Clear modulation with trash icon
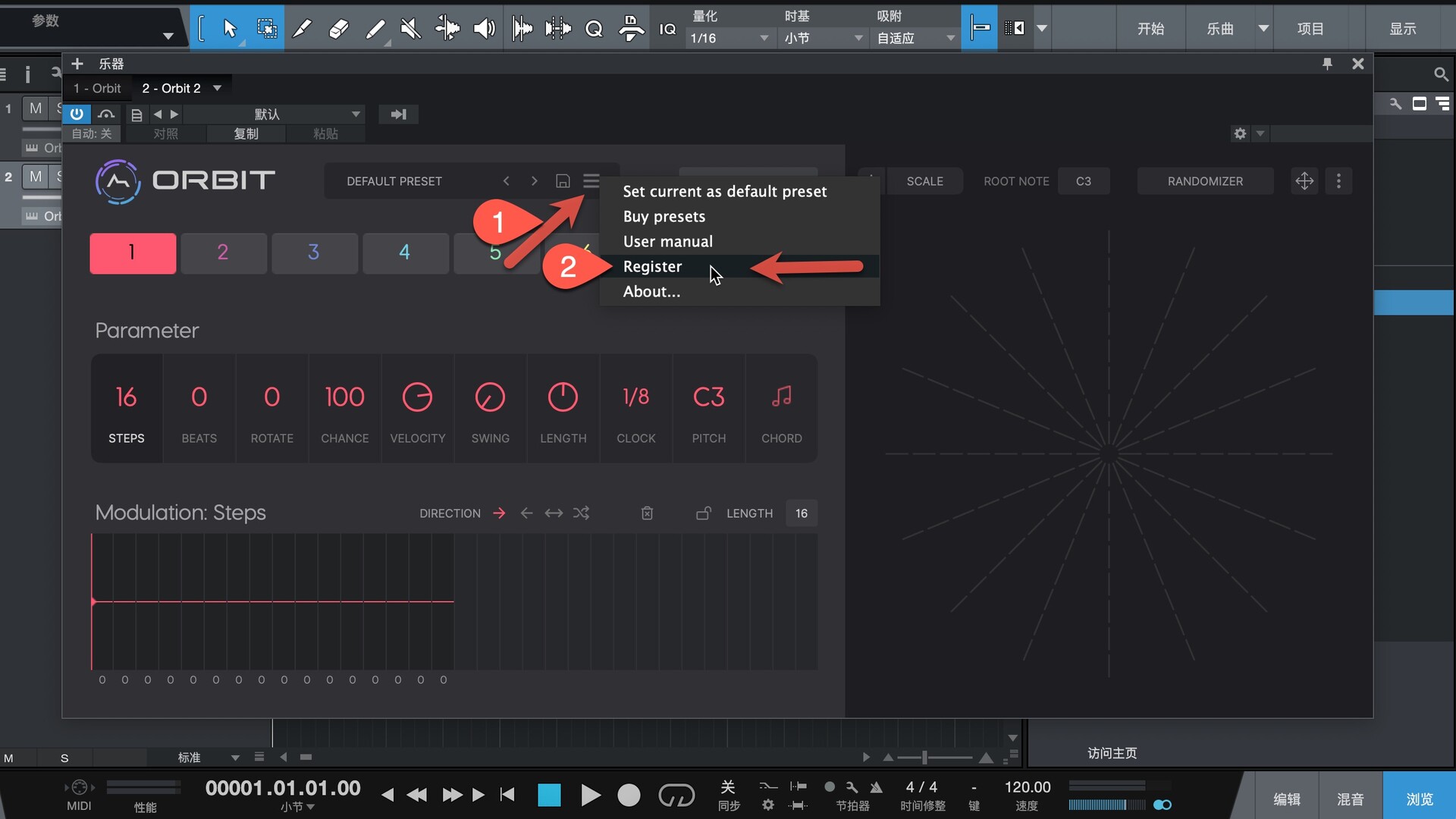 [x=647, y=513]
